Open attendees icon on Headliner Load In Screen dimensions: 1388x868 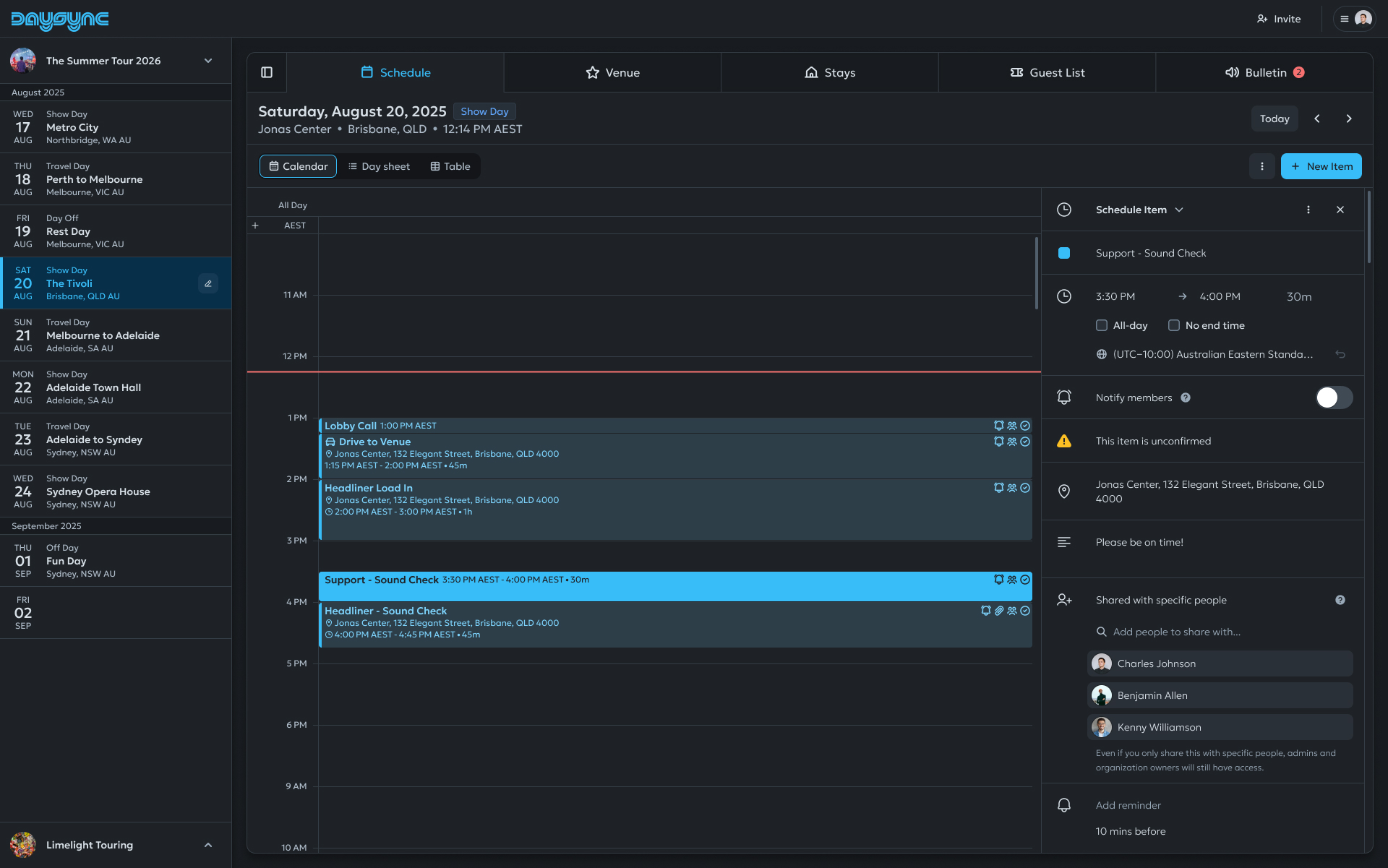1011,488
